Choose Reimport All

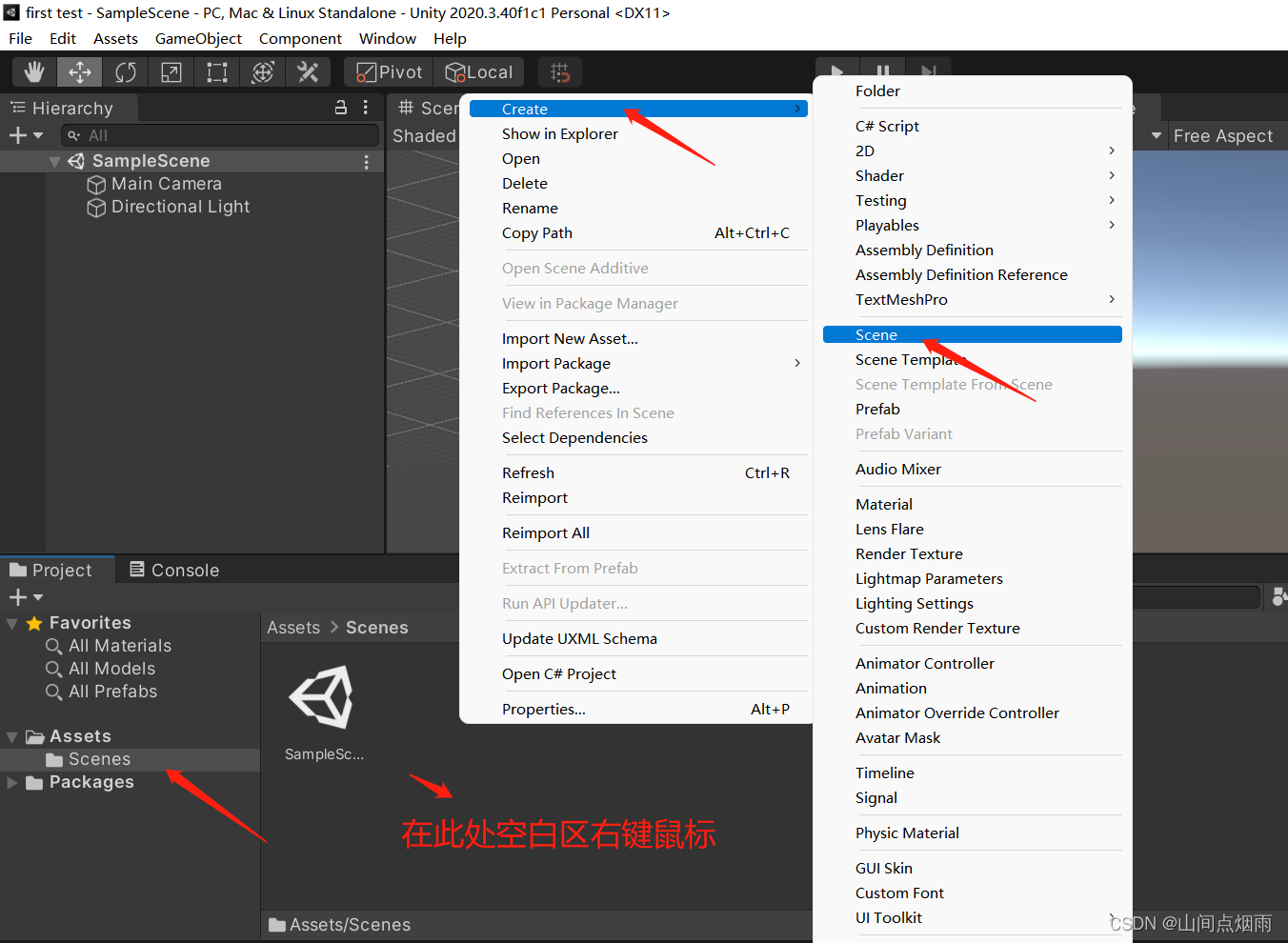pyautogui.click(x=638, y=532)
